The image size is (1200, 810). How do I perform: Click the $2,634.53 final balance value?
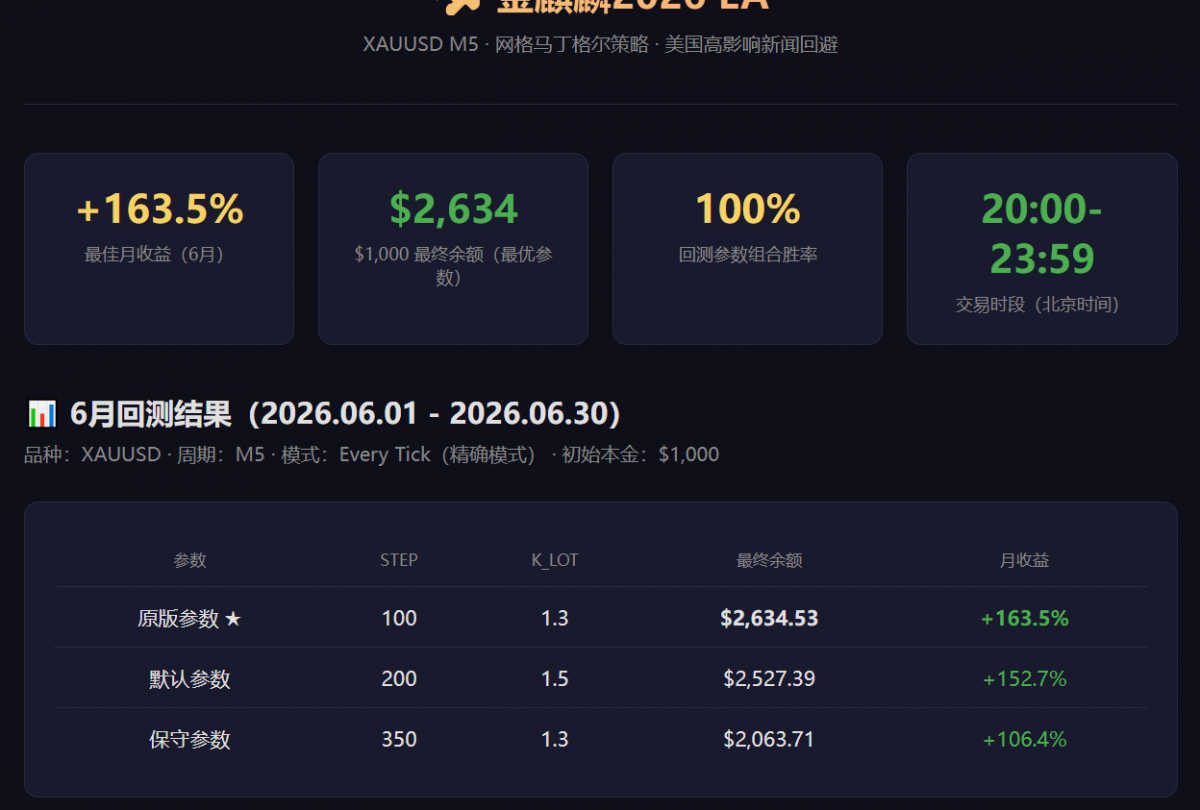click(x=769, y=618)
